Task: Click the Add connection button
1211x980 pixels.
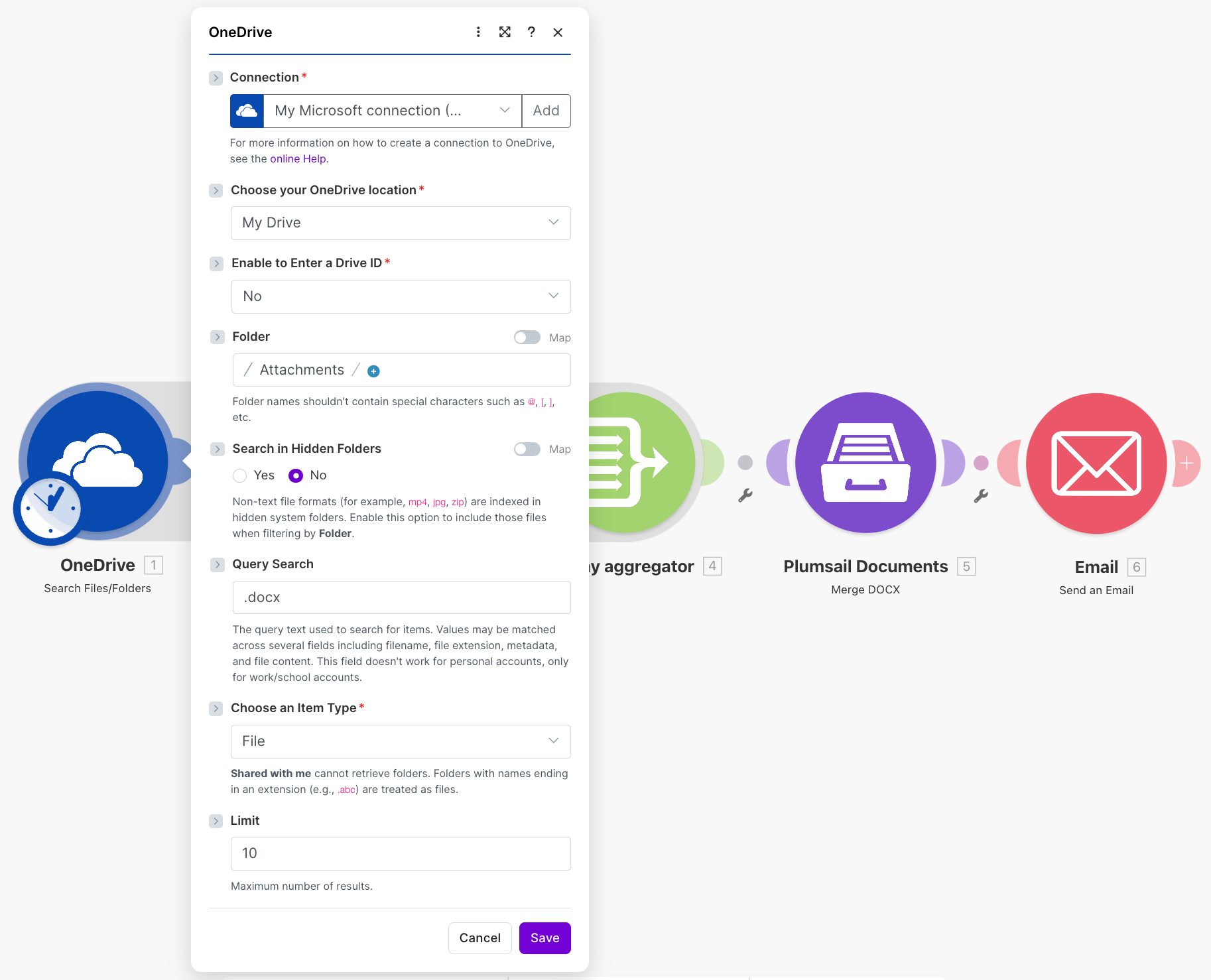Action: tap(546, 111)
